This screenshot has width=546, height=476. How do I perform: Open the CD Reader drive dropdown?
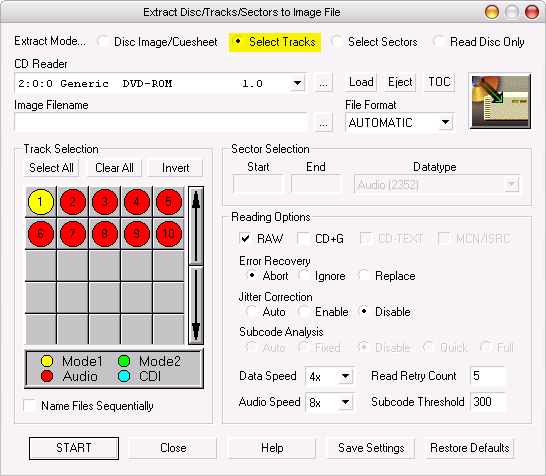point(297,83)
